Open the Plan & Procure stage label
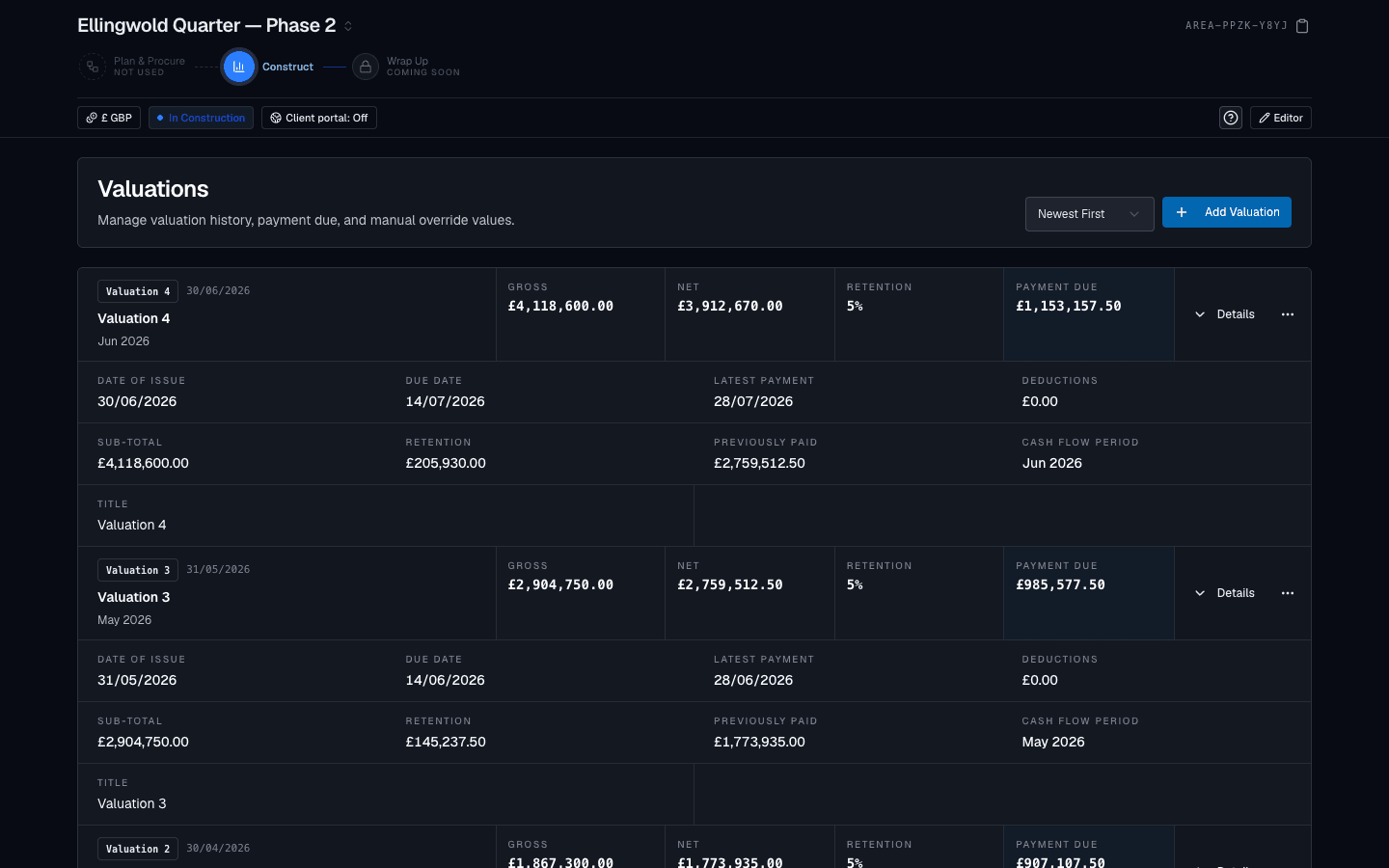 pos(150,67)
